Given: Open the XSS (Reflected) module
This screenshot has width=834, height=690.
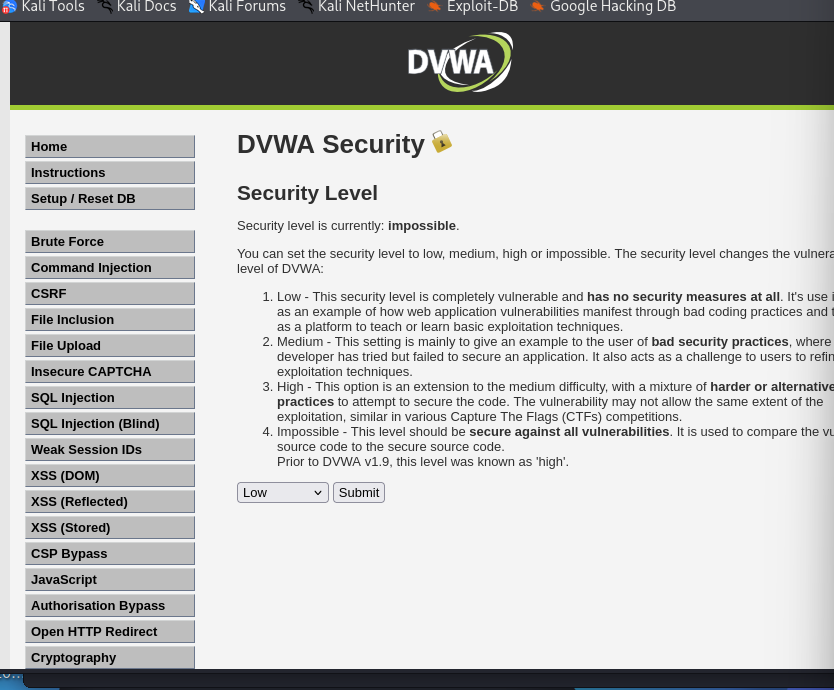Looking at the screenshot, I should (110, 502).
